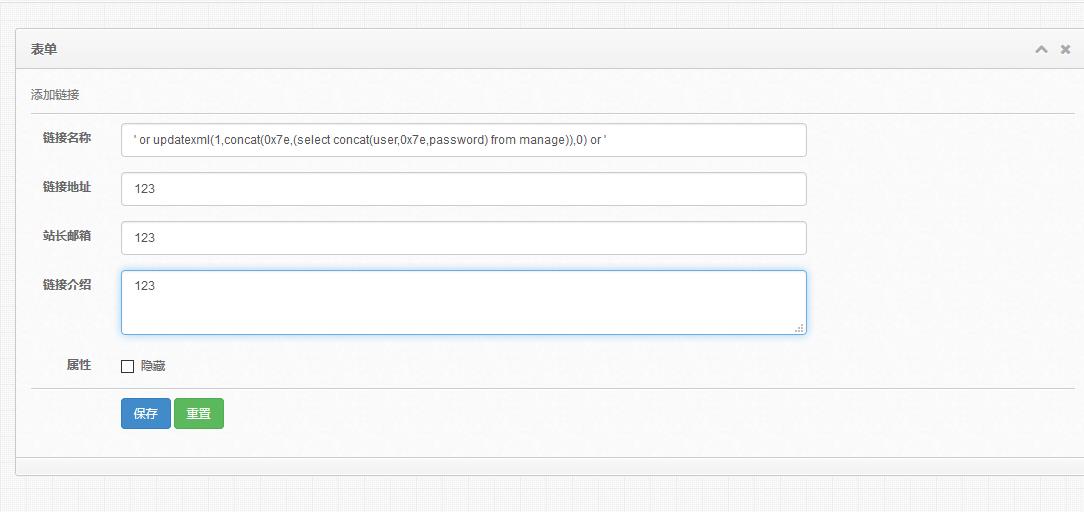
Task: Select the 站长邮箱 input field
Action: click(x=464, y=238)
